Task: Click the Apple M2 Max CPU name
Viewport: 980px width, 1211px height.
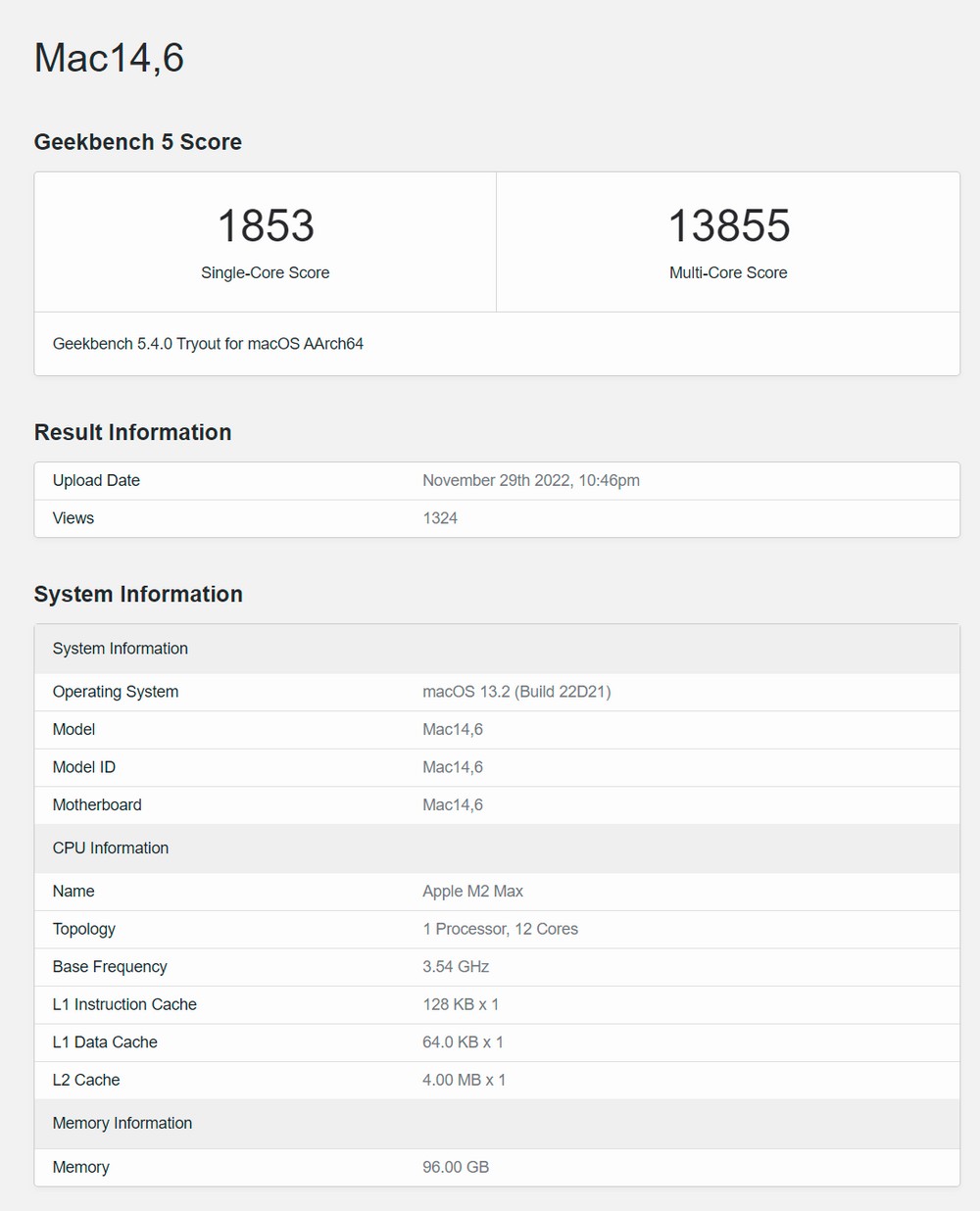Action: 472,892
